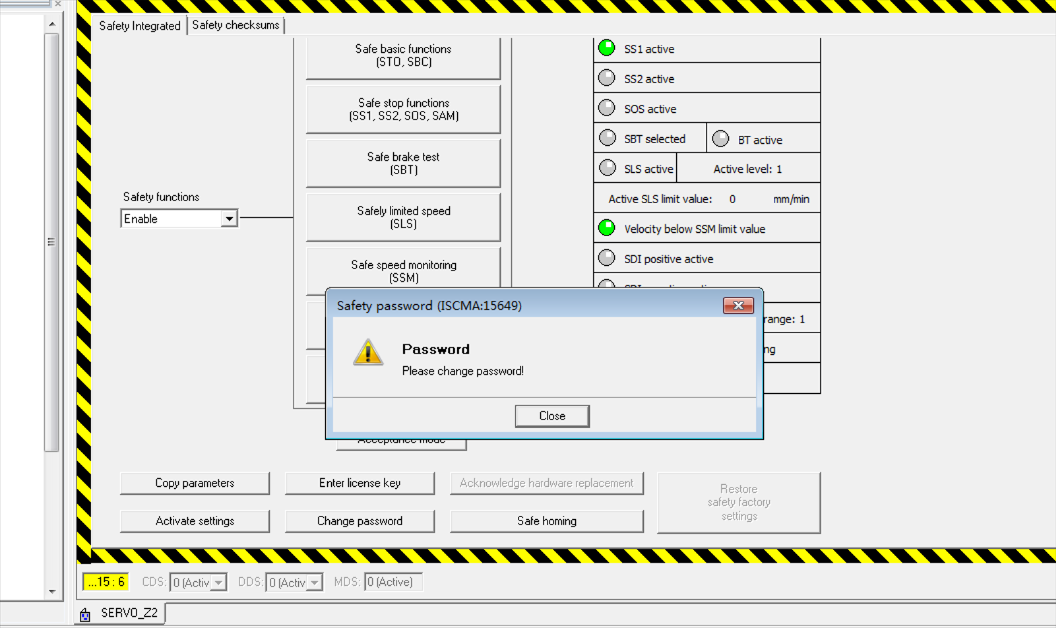Click the MDS field showing 0 (Active)

393,582
